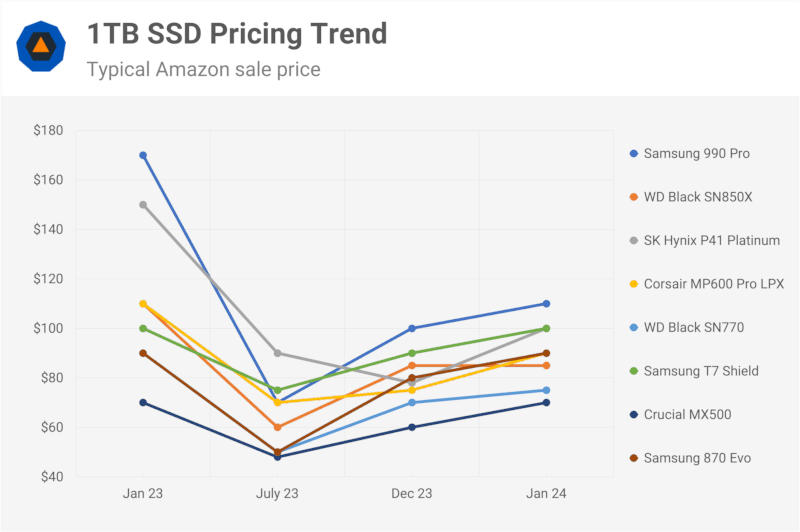Click the Dec 23 x-axis label

(412, 494)
